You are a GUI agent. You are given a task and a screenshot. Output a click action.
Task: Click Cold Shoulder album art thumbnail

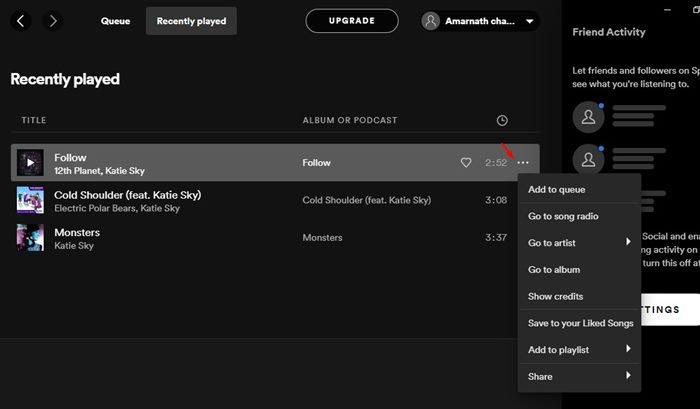tap(30, 200)
